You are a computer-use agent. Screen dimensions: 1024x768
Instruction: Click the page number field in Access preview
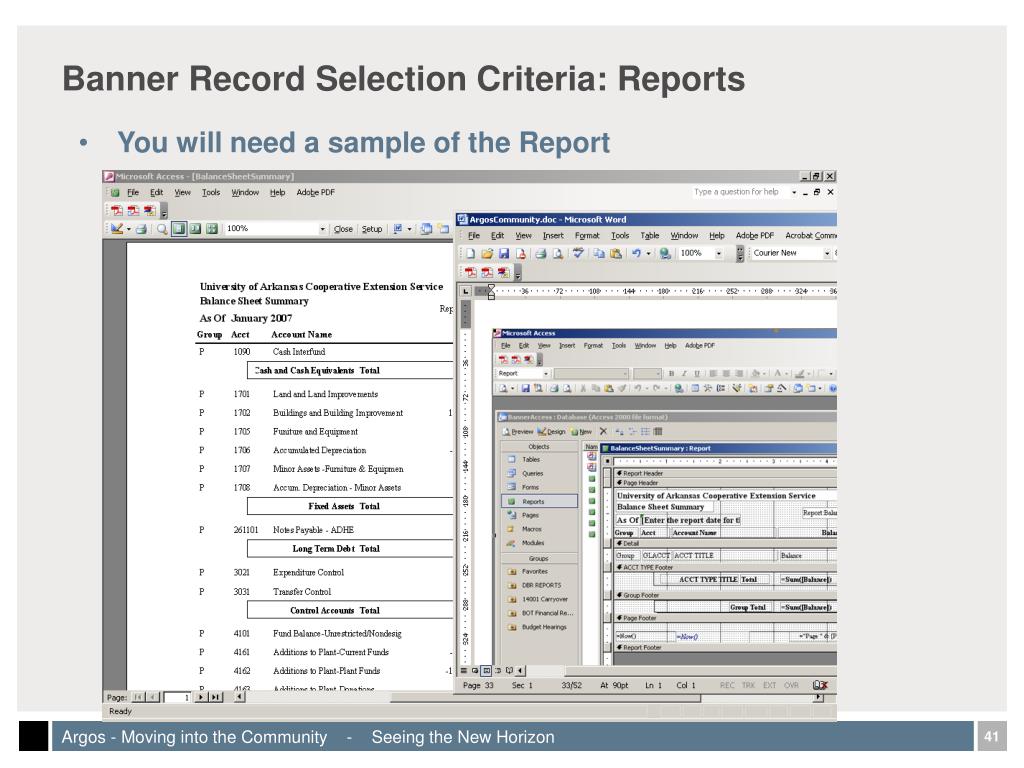tap(177, 697)
